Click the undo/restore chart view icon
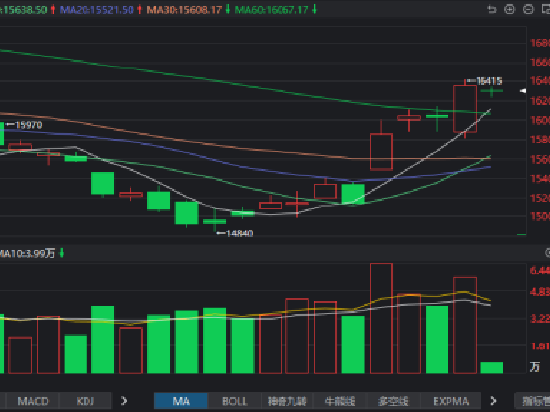This screenshot has width=550, height=412. coord(491,9)
